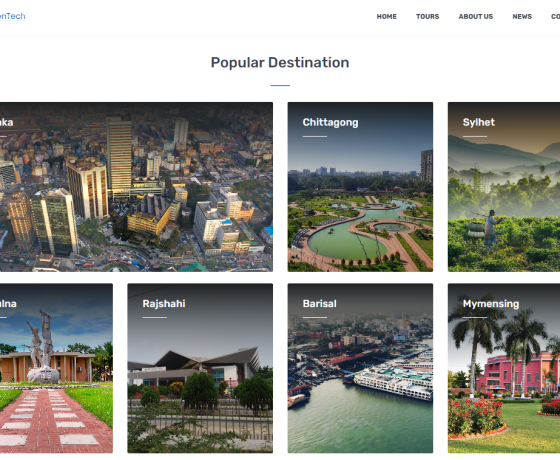Click the Chittagong title text
Viewport: 560px width, 460px height.
(330, 122)
